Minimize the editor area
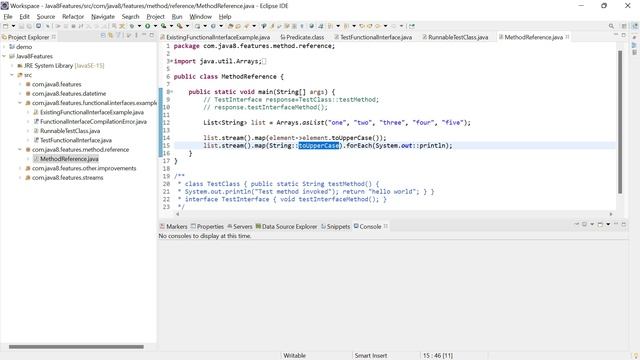Screen dimensions: 640x360 click(616, 35)
